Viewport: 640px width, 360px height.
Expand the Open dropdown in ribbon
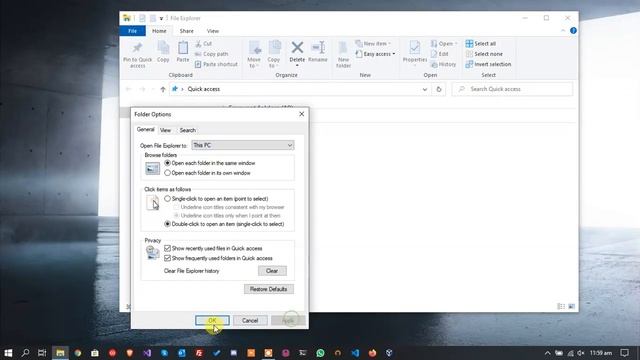click(456, 44)
